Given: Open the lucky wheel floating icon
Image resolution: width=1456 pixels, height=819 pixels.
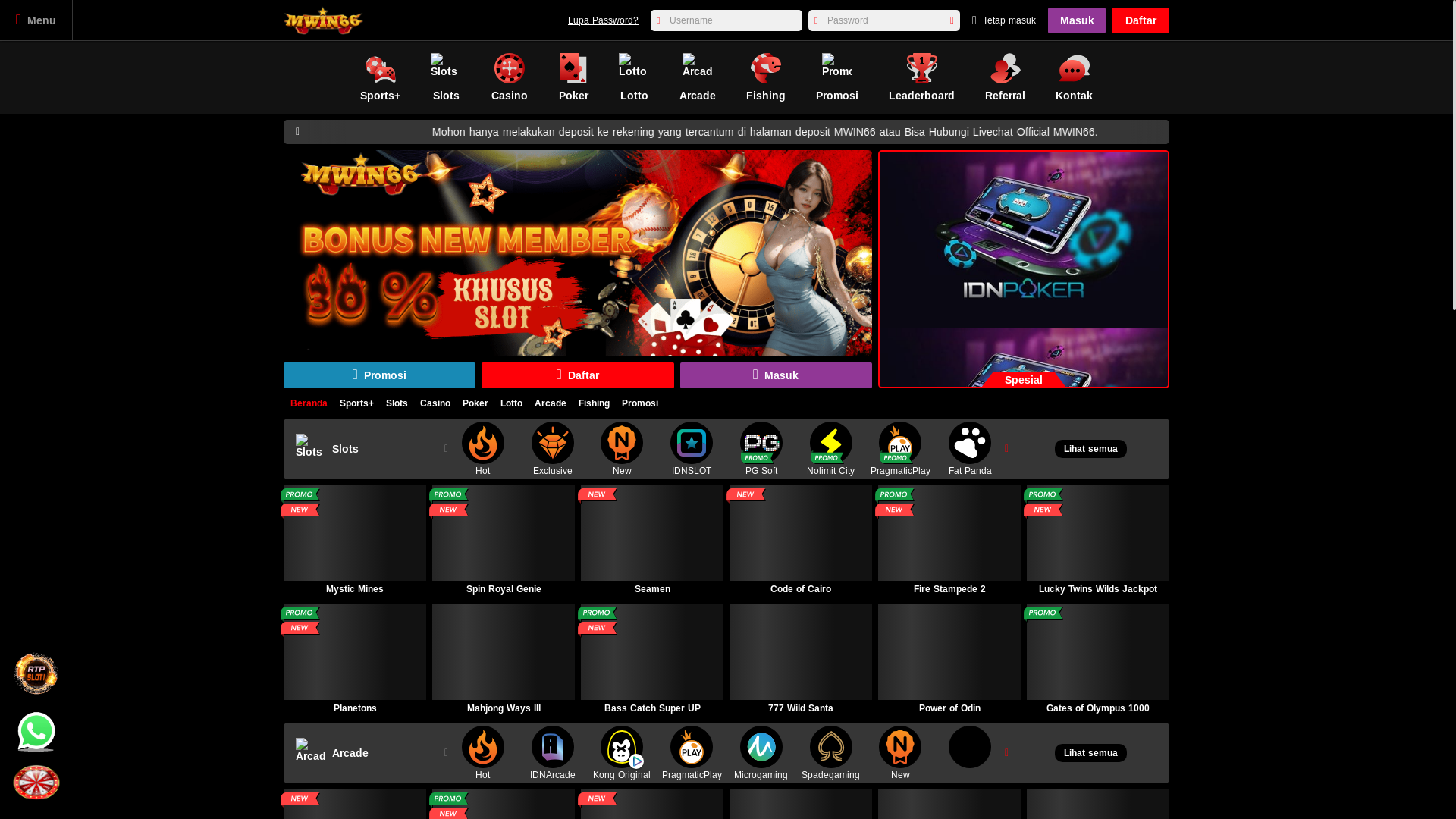Looking at the screenshot, I should point(36,782).
